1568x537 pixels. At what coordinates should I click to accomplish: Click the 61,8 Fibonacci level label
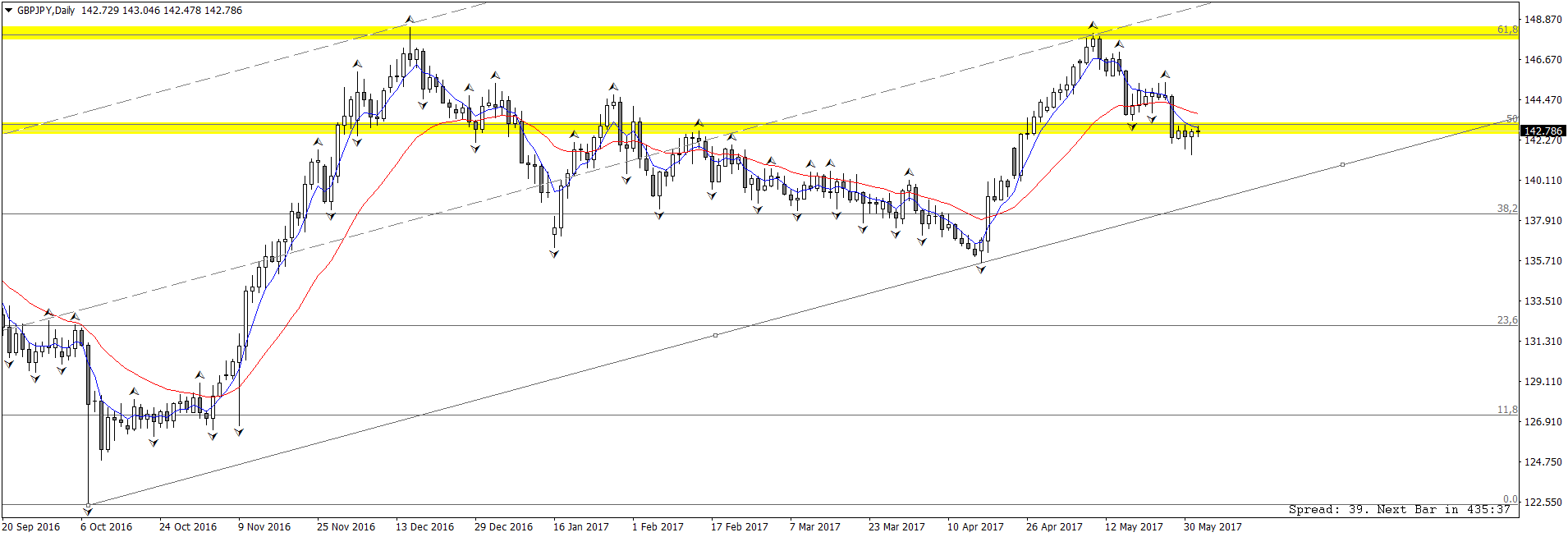pyautogui.click(x=1507, y=30)
